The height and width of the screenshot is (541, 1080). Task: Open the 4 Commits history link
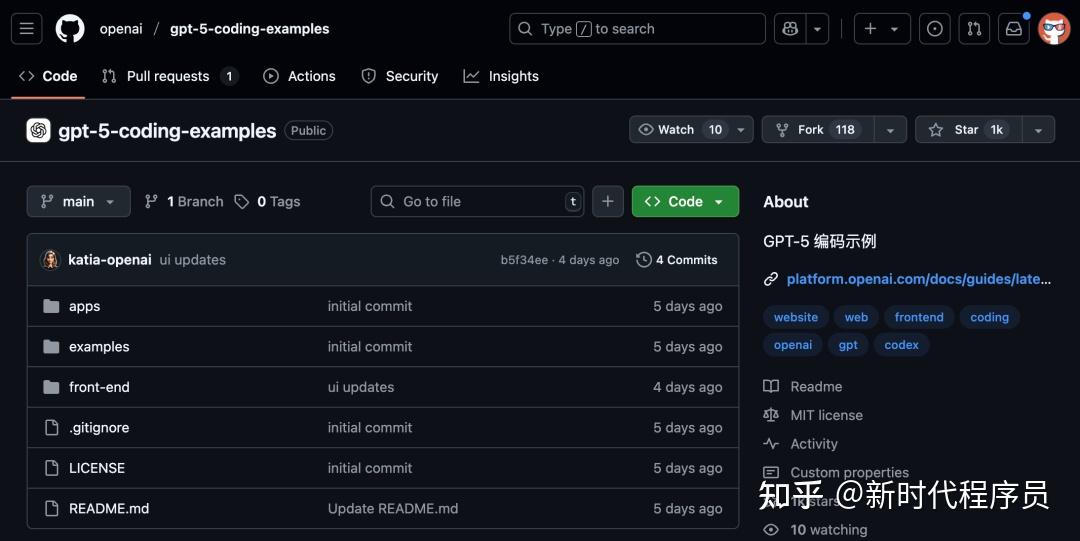(677, 260)
